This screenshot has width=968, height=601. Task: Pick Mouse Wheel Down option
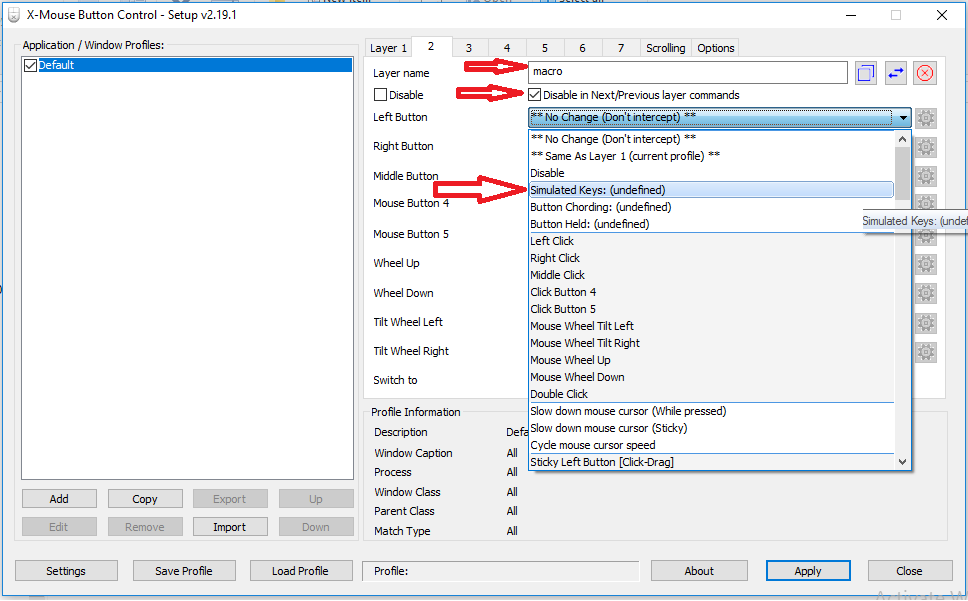coord(711,377)
